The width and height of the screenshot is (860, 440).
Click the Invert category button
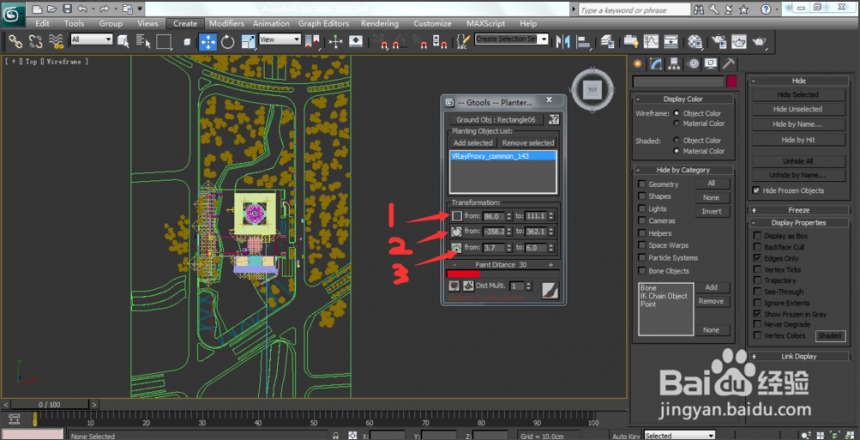pyautogui.click(x=712, y=212)
